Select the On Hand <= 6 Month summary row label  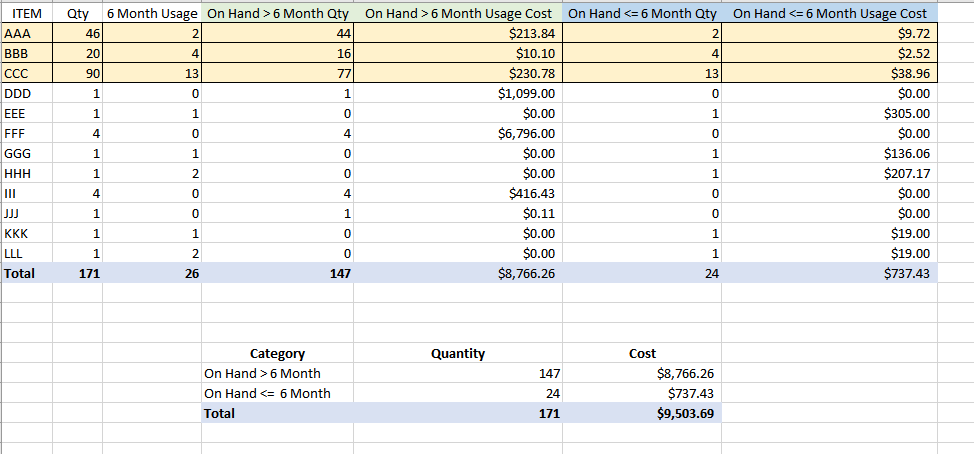(278, 393)
